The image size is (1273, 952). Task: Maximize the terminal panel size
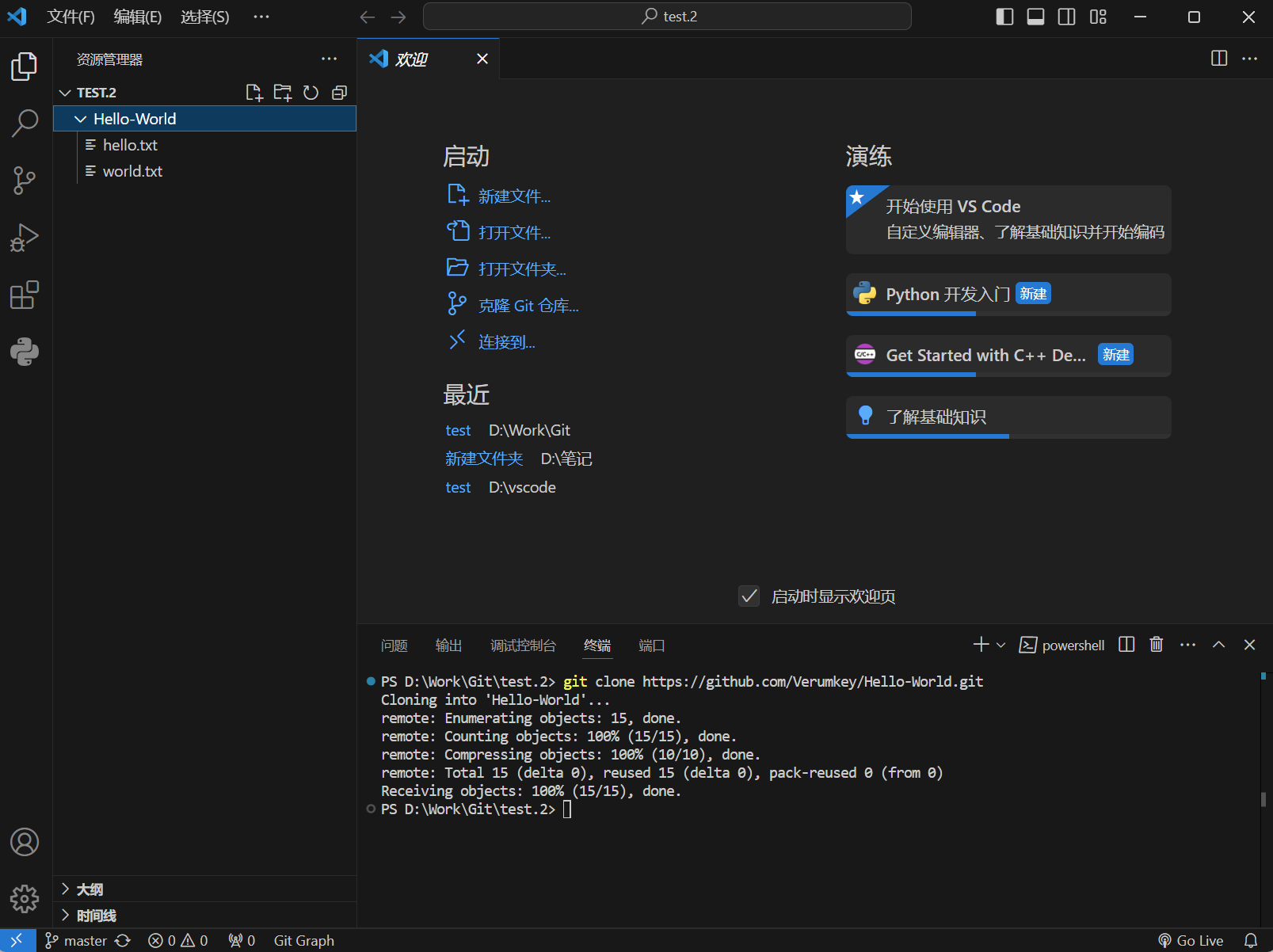1218,645
